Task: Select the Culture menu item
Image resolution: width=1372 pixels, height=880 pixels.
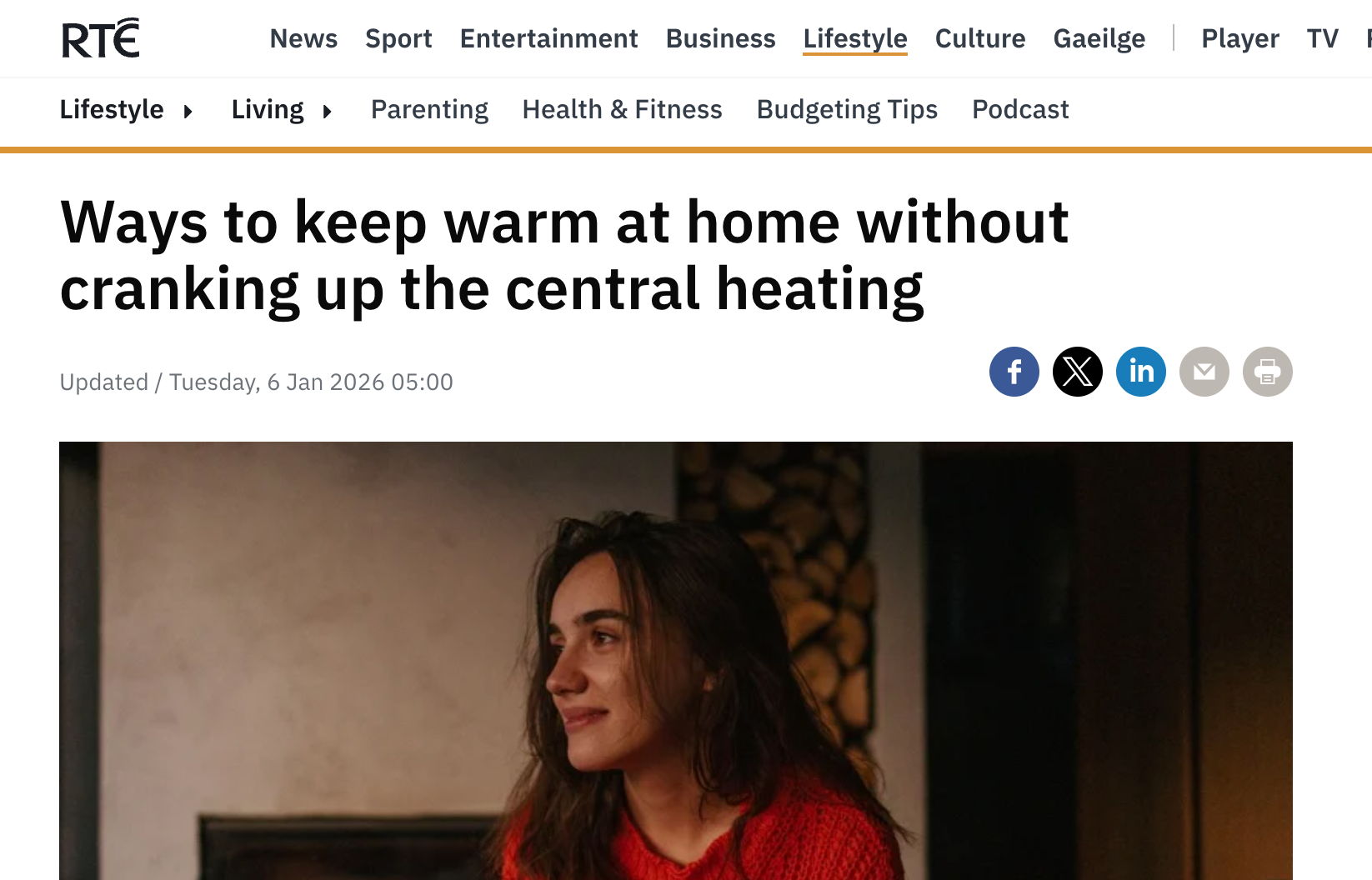Action: click(980, 38)
